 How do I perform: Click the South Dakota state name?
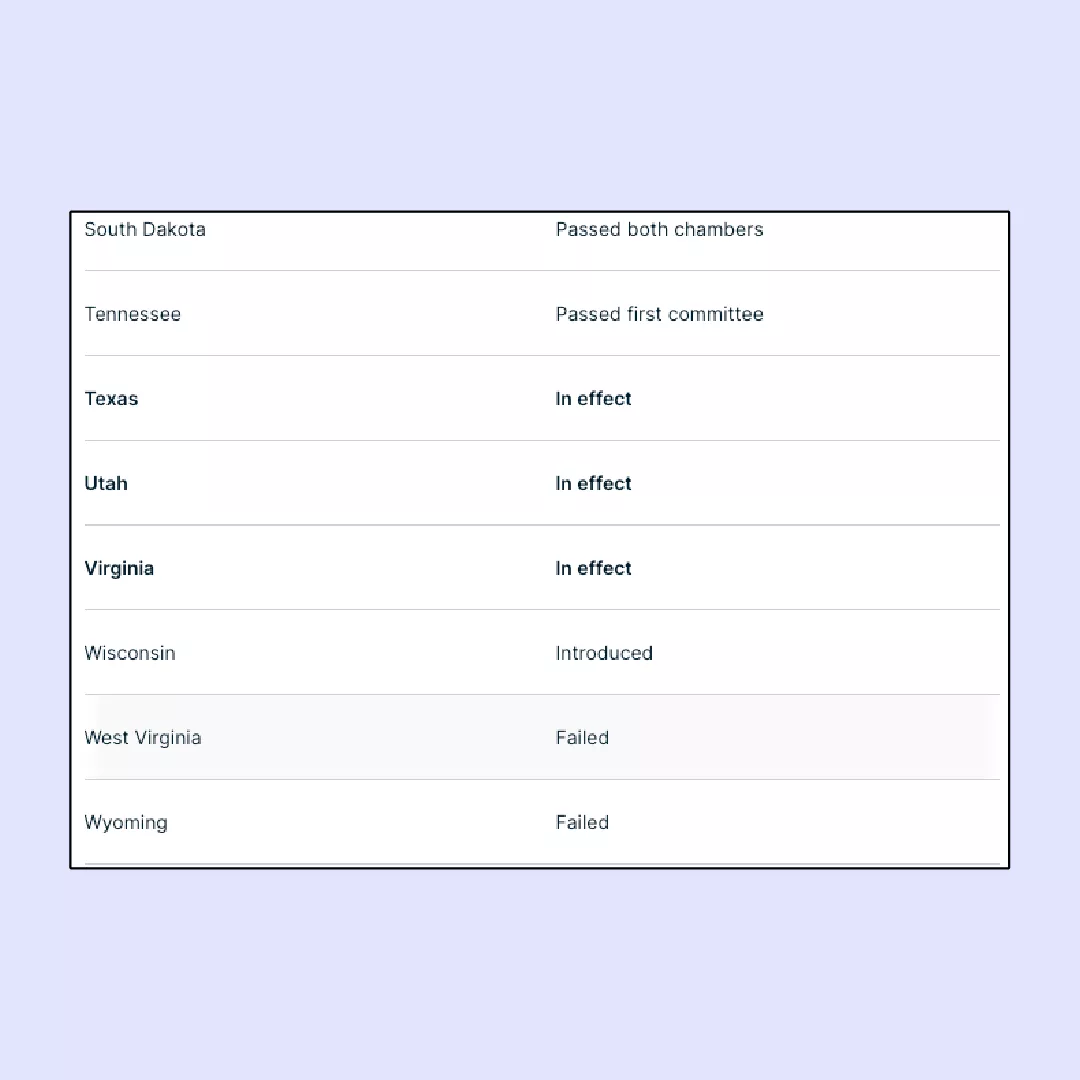145,229
